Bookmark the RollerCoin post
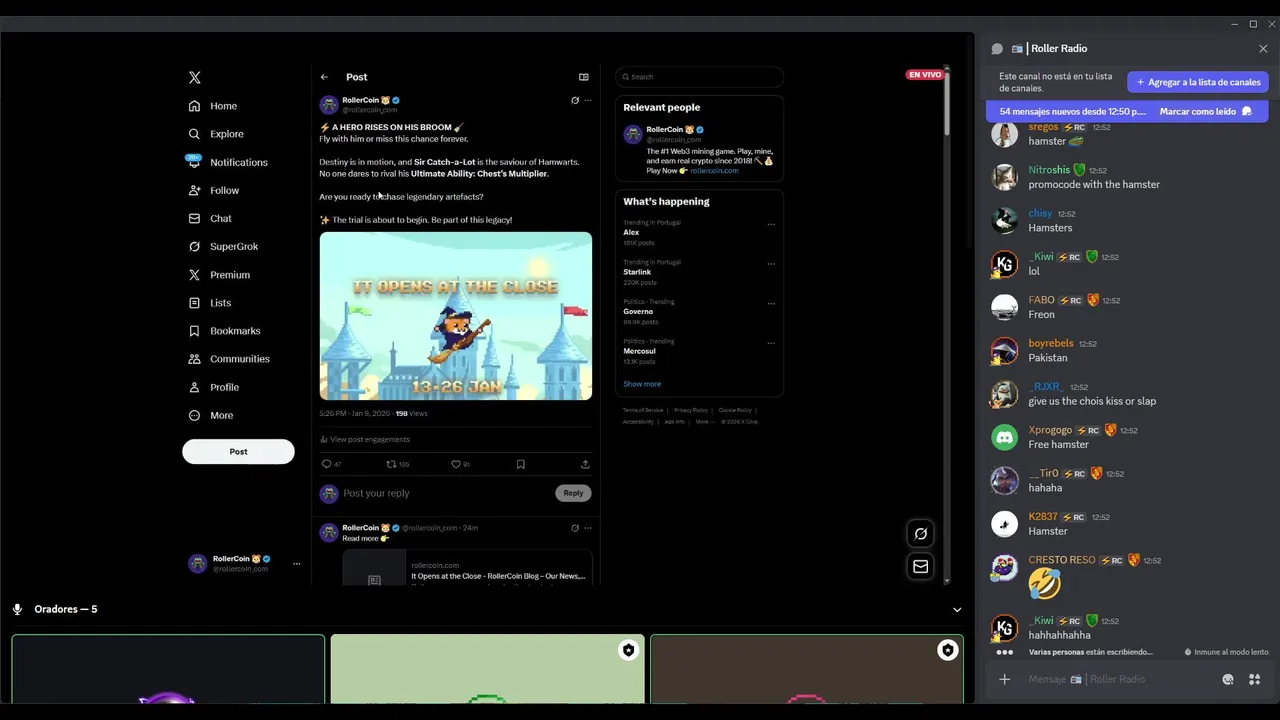 [x=521, y=464]
